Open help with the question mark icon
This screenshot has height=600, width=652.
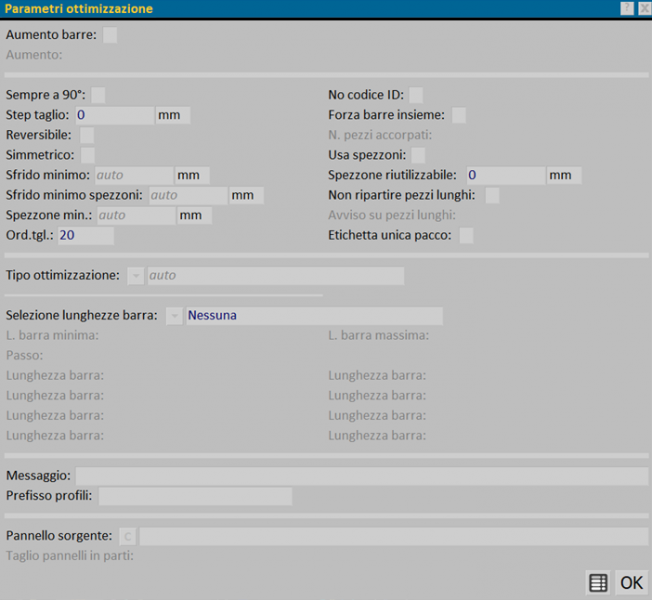(627, 9)
